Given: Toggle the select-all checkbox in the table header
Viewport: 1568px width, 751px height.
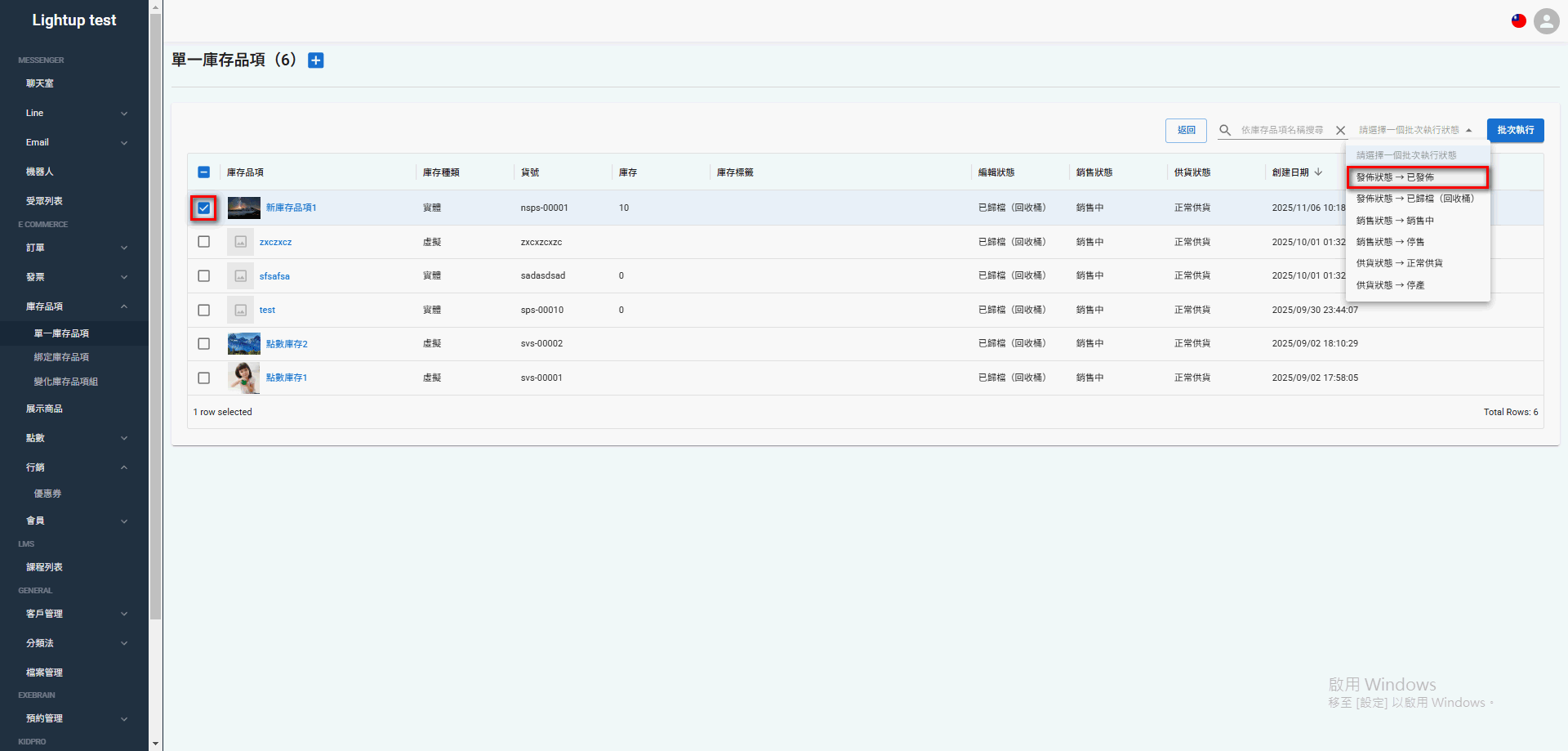Looking at the screenshot, I should [204, 172].
